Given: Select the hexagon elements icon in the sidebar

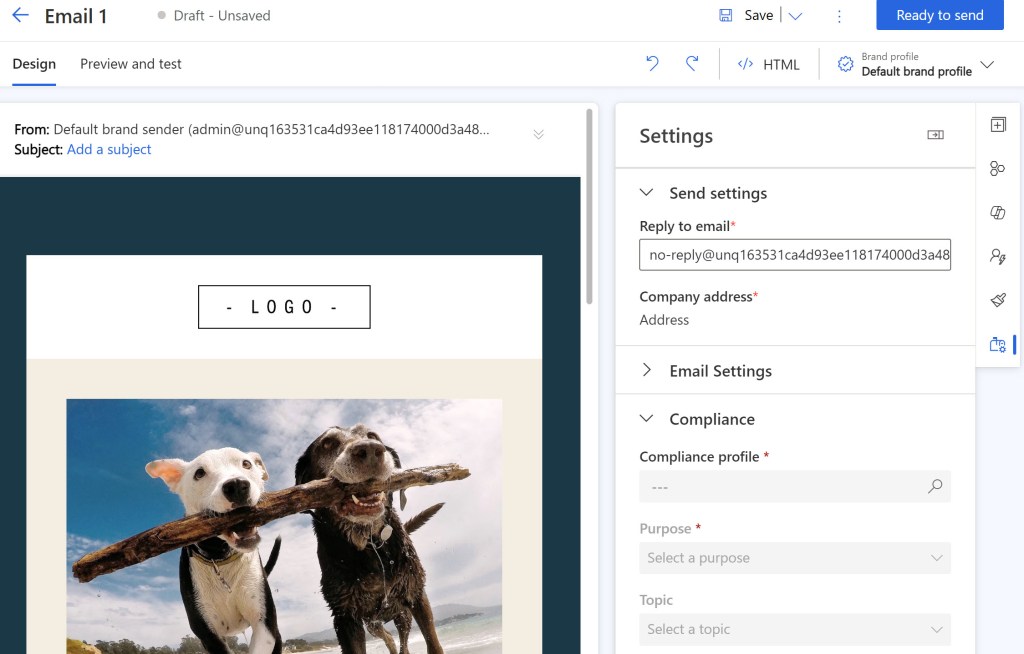Looking at the screenshot, I should tap(997, 168).
